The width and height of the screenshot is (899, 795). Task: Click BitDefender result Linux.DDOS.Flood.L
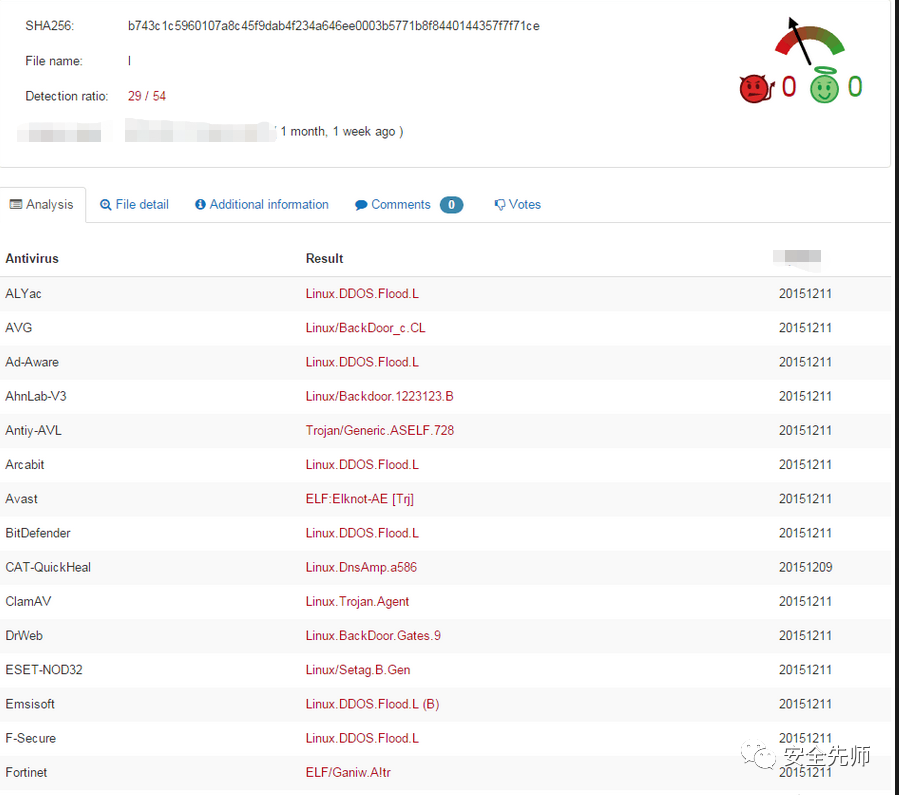(x=362, y=533)
